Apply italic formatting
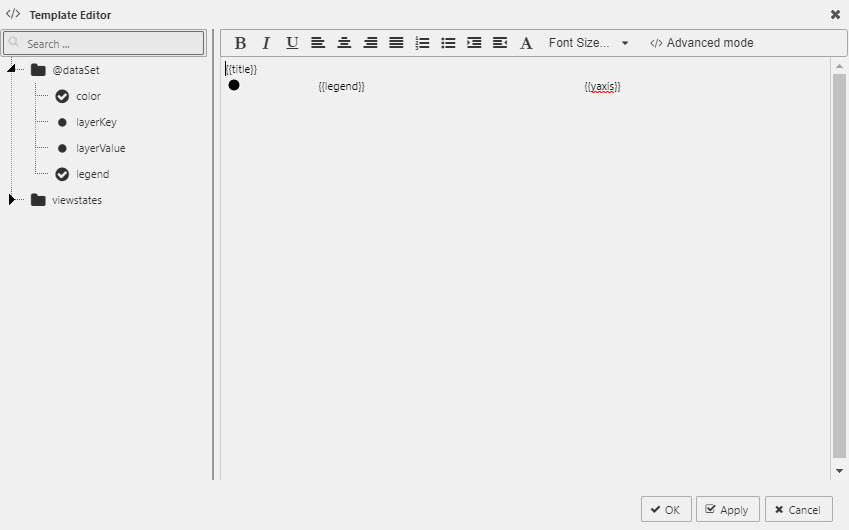The height and width of the screenshot is (530, 849). coord(266,43)
